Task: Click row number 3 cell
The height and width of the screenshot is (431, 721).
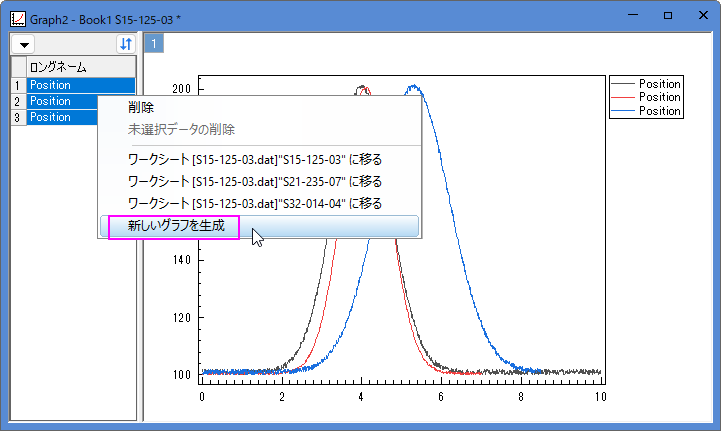Action: (x=18, y=117)
